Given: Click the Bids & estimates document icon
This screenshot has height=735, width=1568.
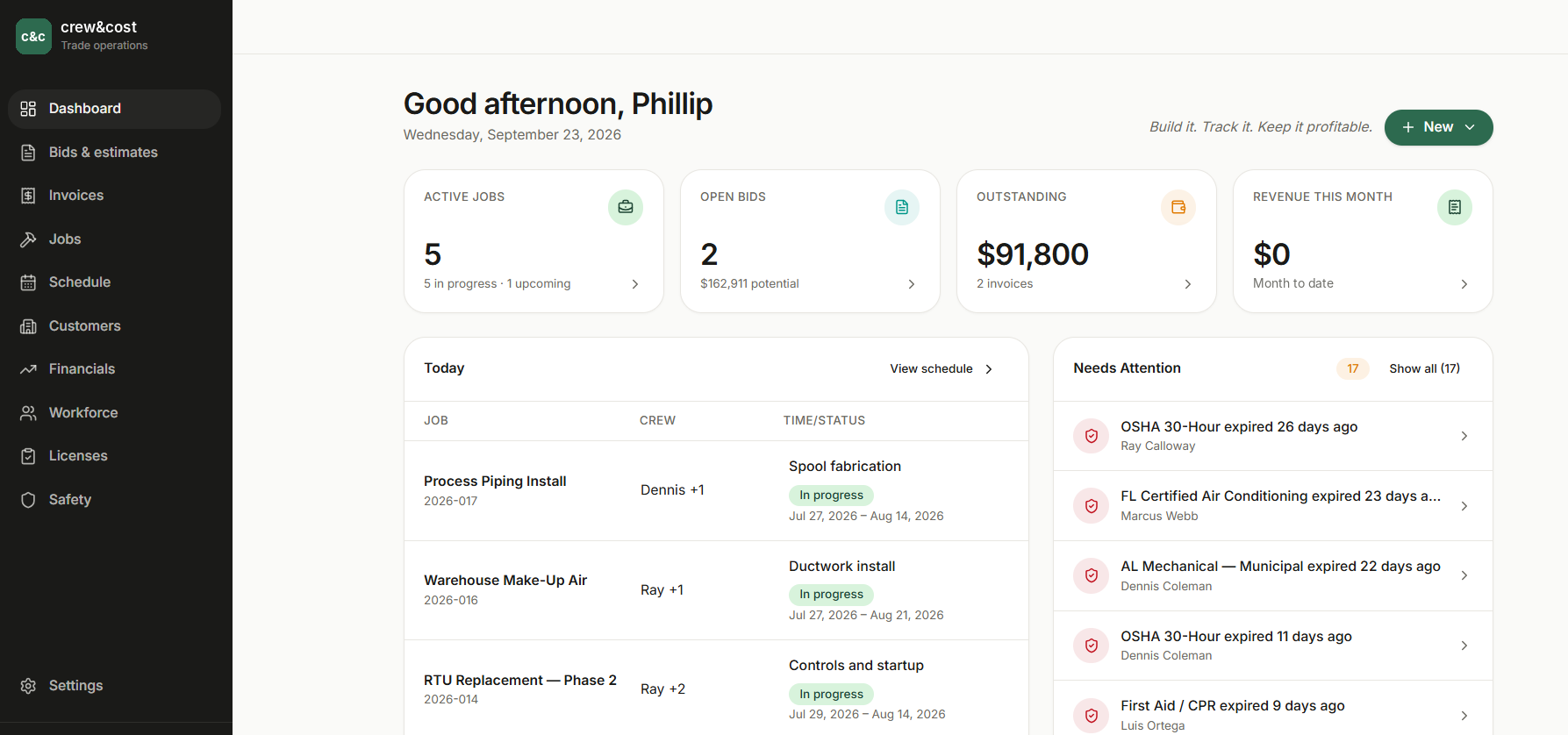Looking at the screenshot, I should point(28,153).
